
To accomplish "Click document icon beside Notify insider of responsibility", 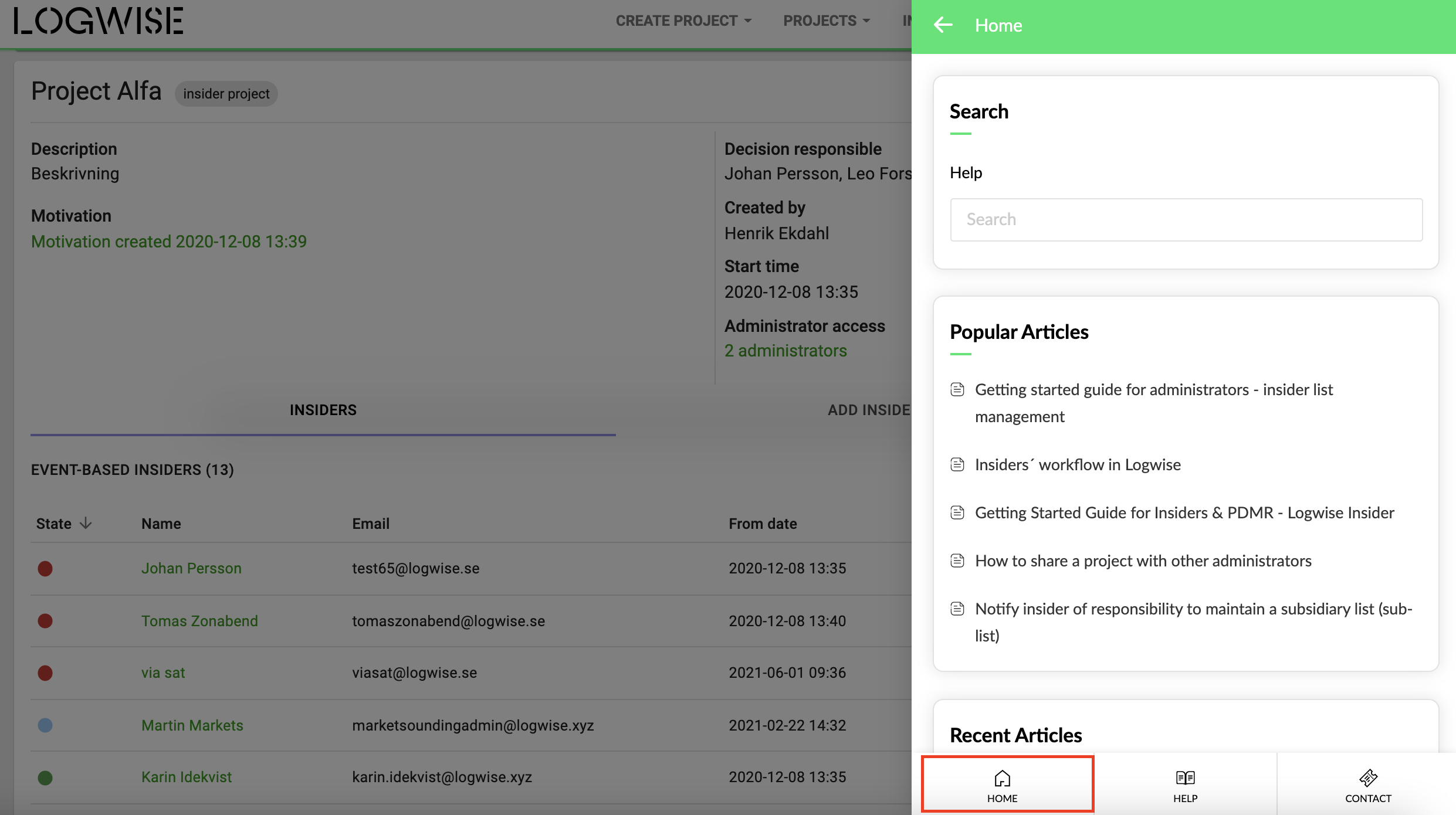I will [x=957, y=609].
